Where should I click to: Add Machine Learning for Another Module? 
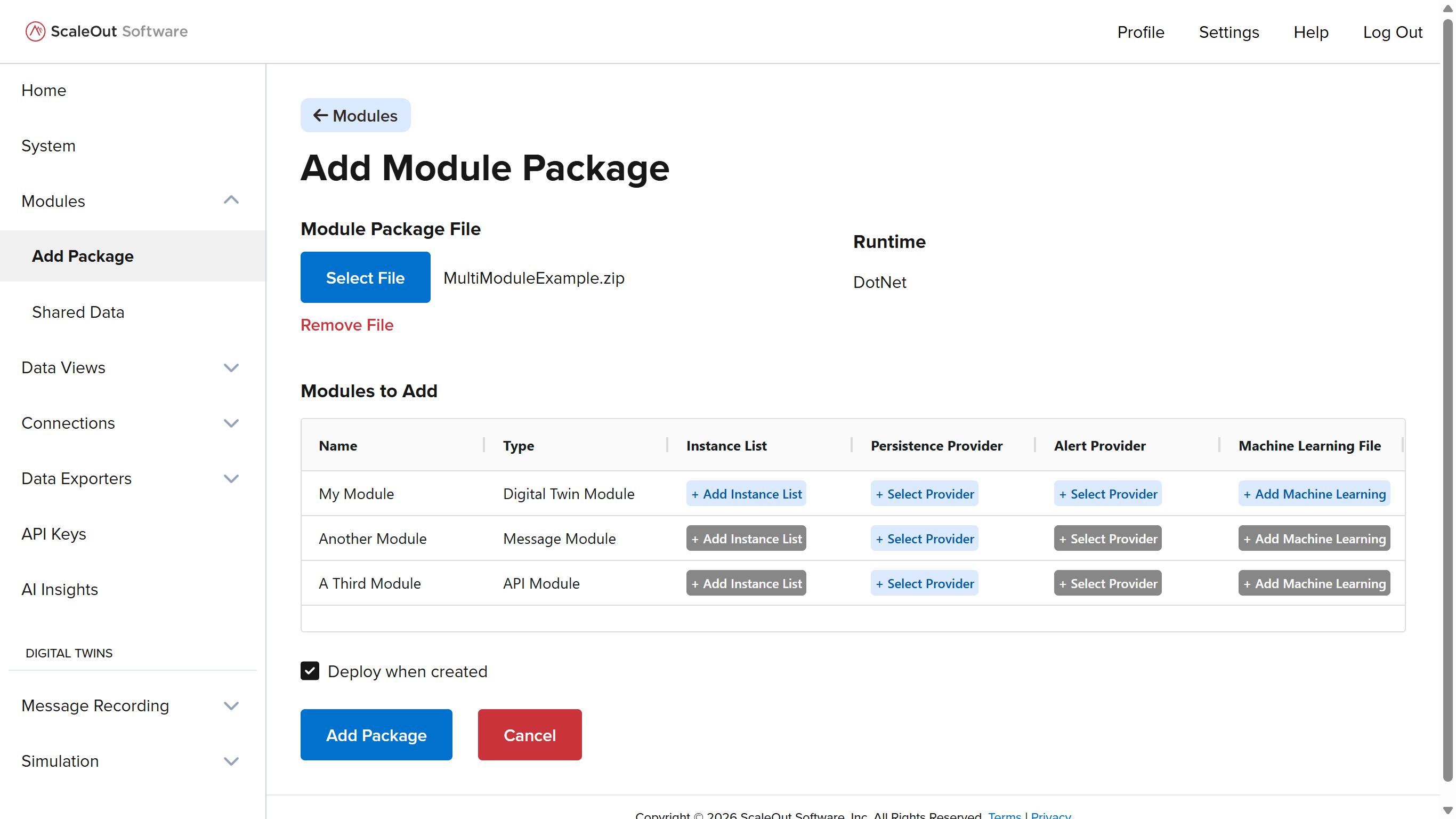click(x=1314, y=539)
